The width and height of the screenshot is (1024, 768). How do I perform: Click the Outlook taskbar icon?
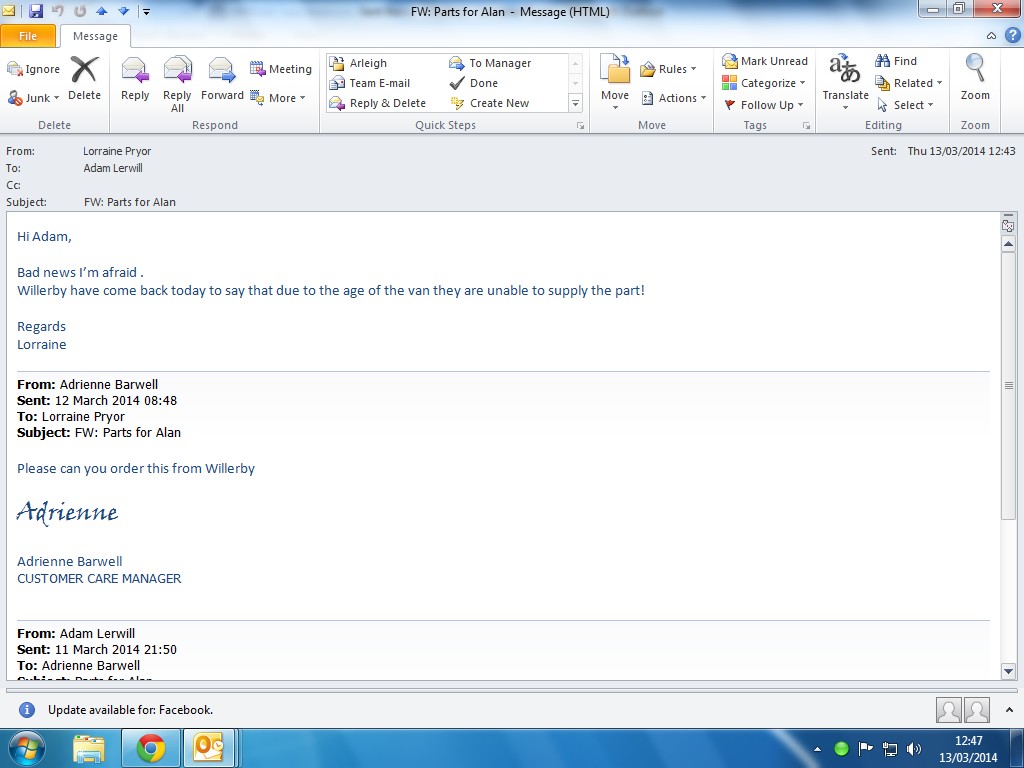(208, 748)
